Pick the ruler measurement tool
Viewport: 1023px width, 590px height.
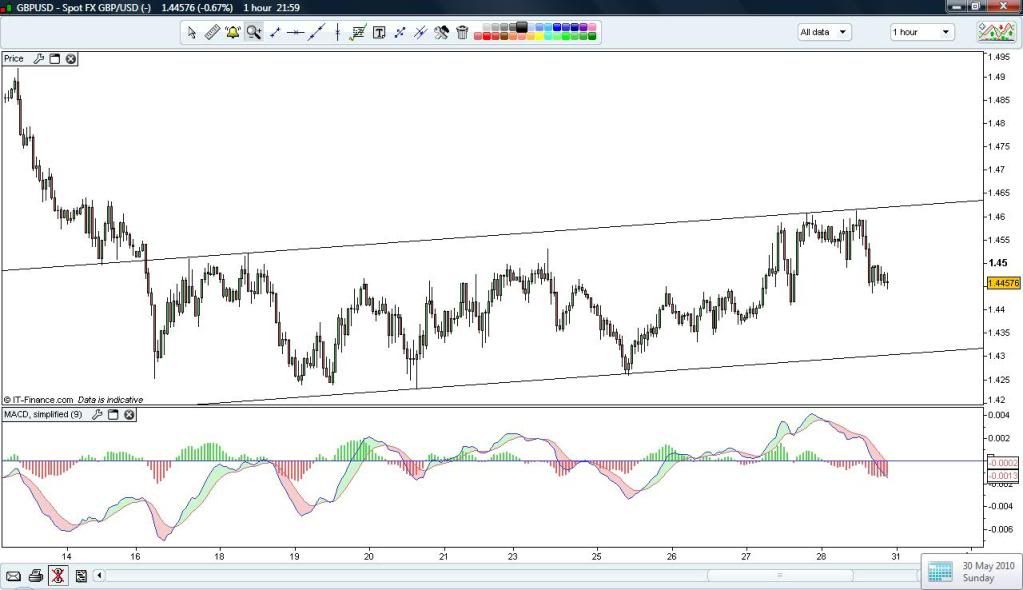[212, 32]
